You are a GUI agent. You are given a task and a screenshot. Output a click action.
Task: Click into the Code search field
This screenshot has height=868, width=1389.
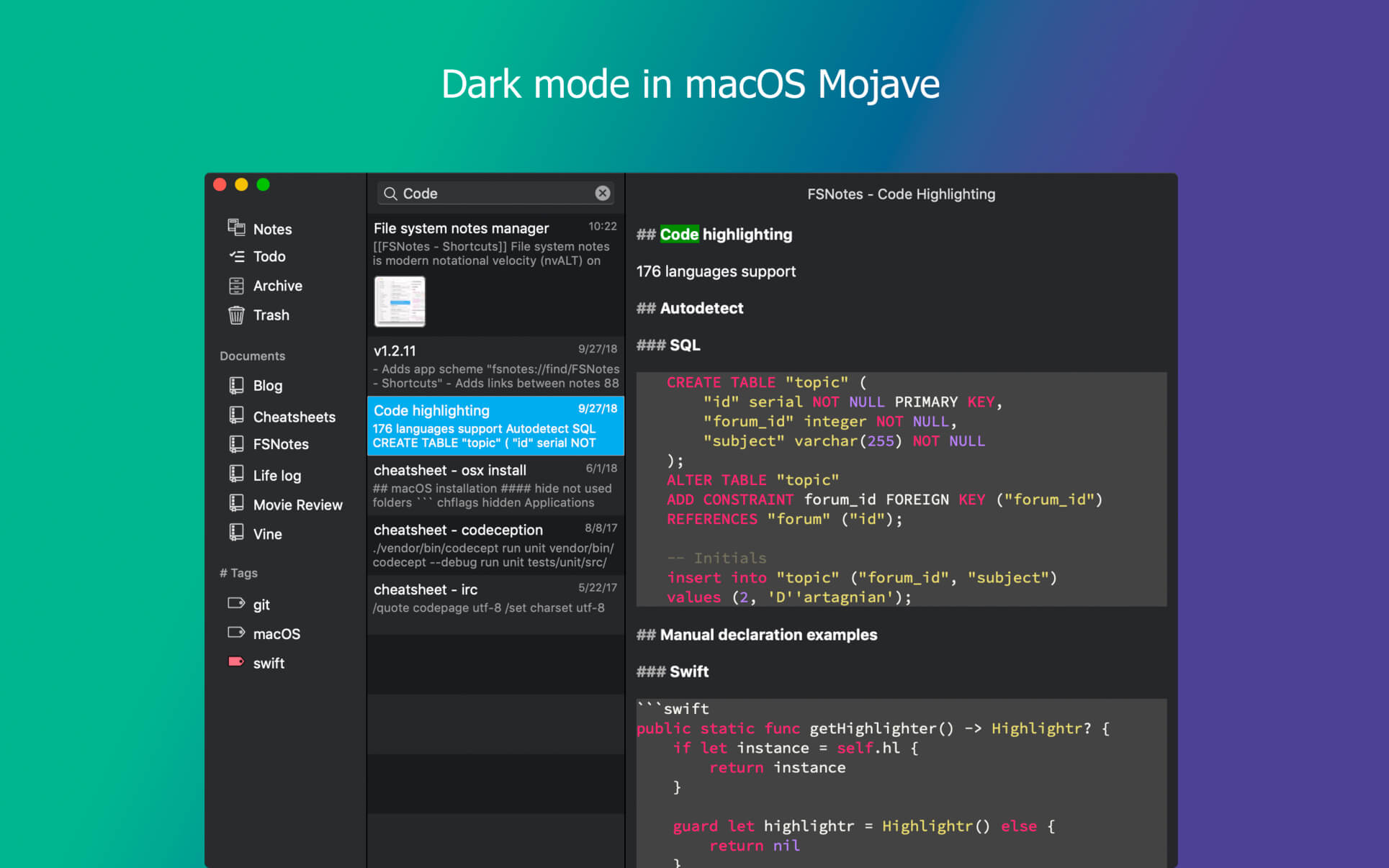coord(497,194)
